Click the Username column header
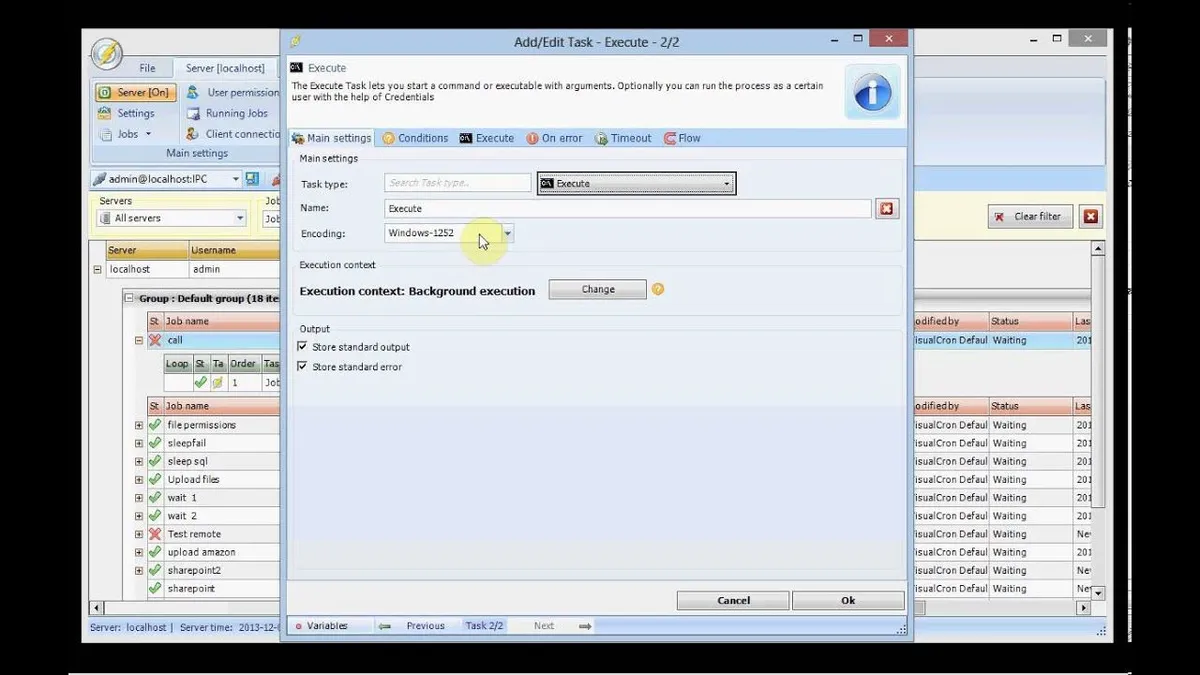Viewport: 1200px width, 675px height. 234,250
